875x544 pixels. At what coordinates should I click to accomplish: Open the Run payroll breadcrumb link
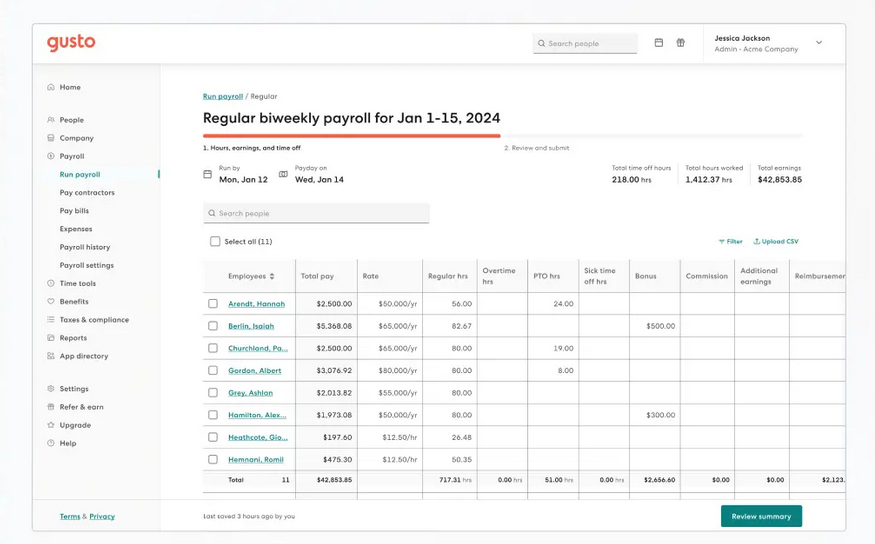pos(223,97)
